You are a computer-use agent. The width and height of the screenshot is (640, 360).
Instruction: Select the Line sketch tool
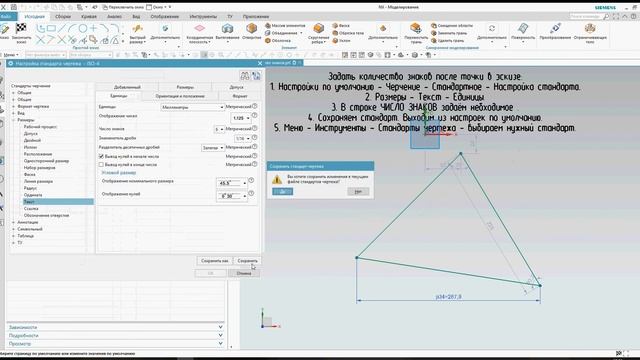(62, 28)
